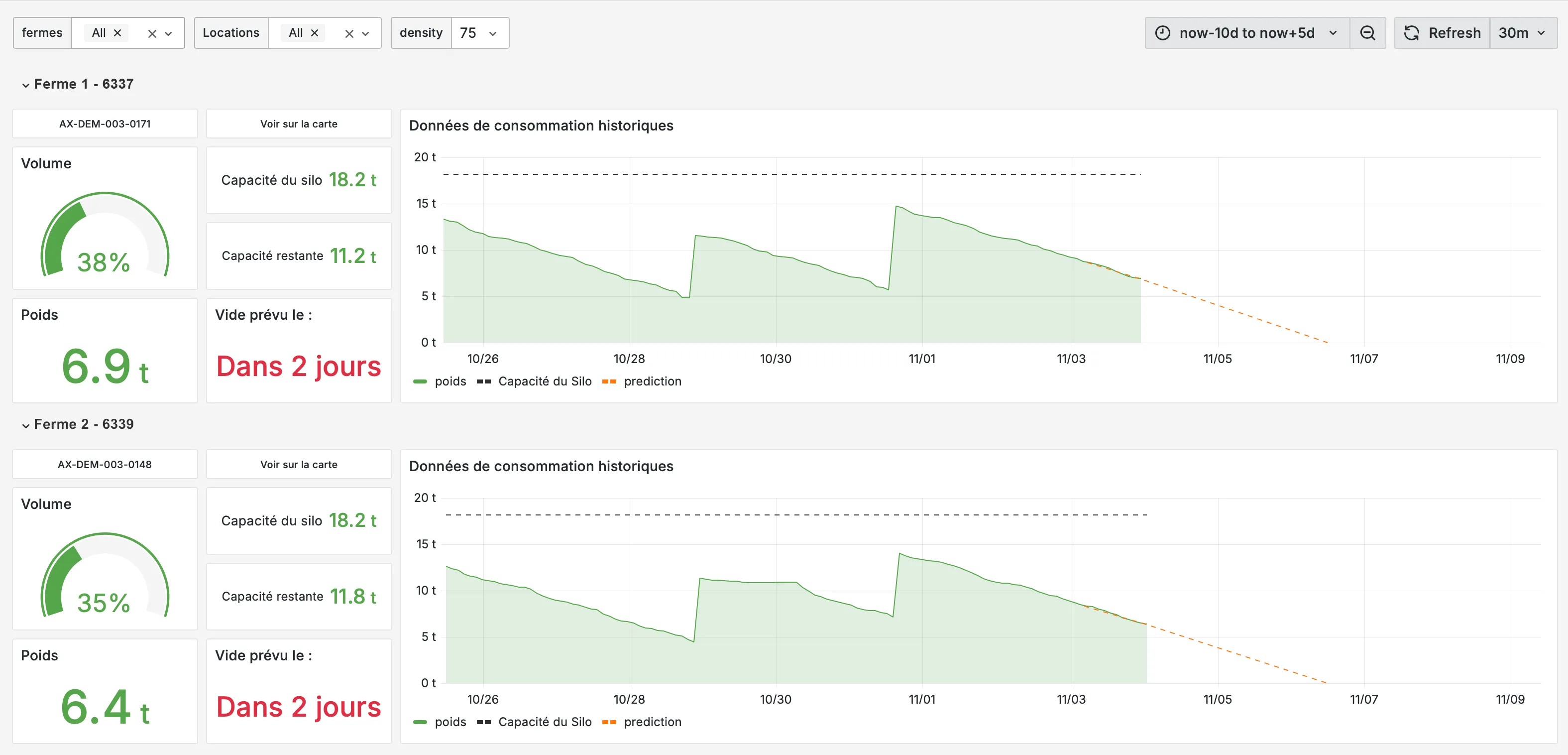The height and width of the screenshot is (755, 1568).
Task: Click the circular arrows refresh icon
Action: pyautogui.click(x=1412, y=33)
